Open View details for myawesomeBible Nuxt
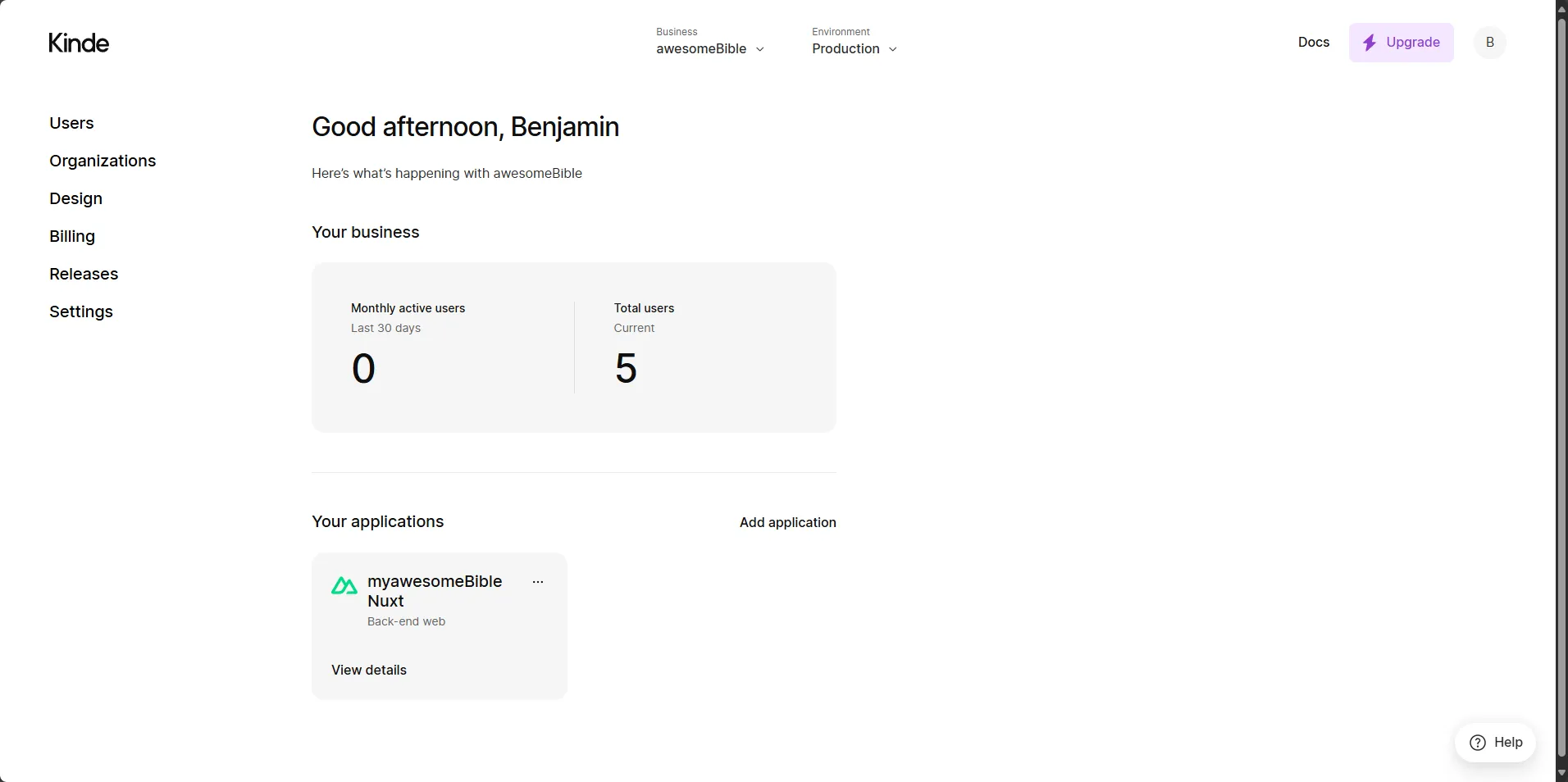The height and width of the screenshot is (782, 1568). pyautogui.click(x=369, y=670)
